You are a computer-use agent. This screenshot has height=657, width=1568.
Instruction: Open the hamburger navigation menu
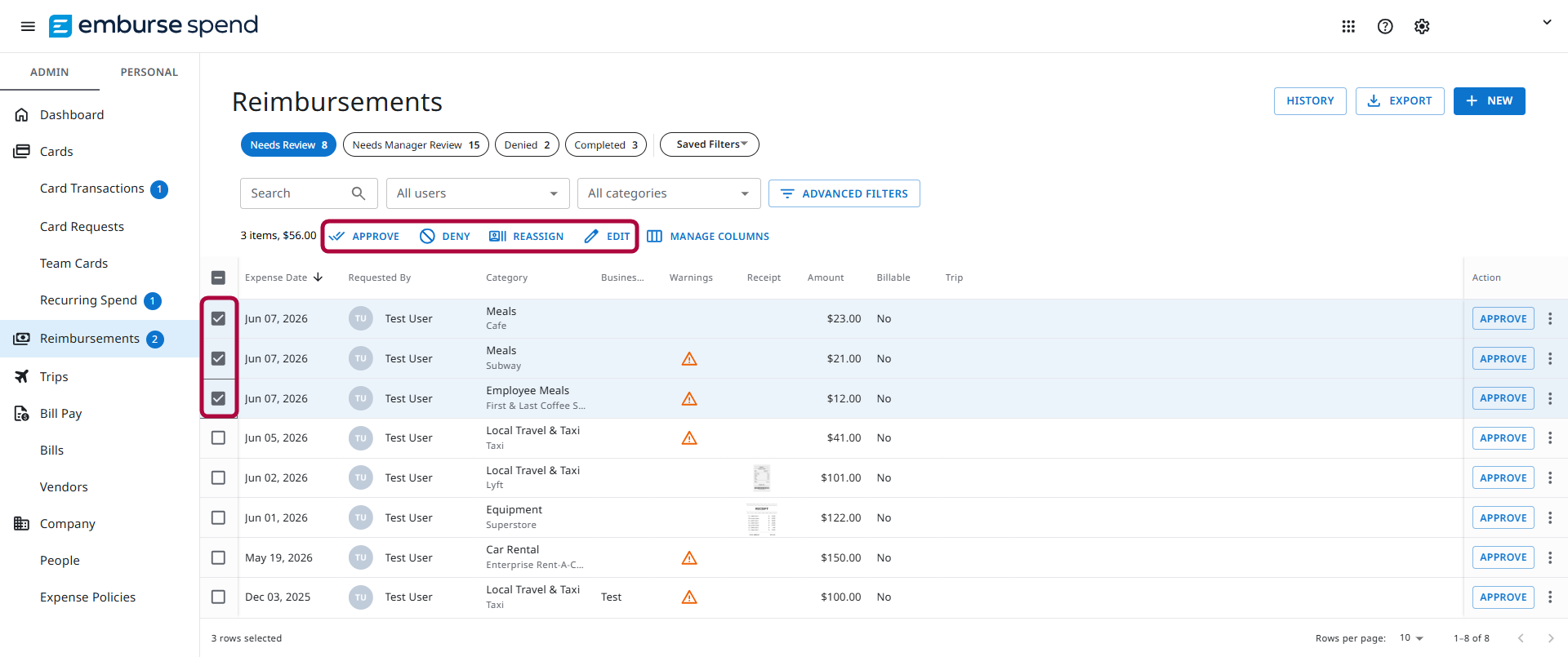[x=28, y=26]
